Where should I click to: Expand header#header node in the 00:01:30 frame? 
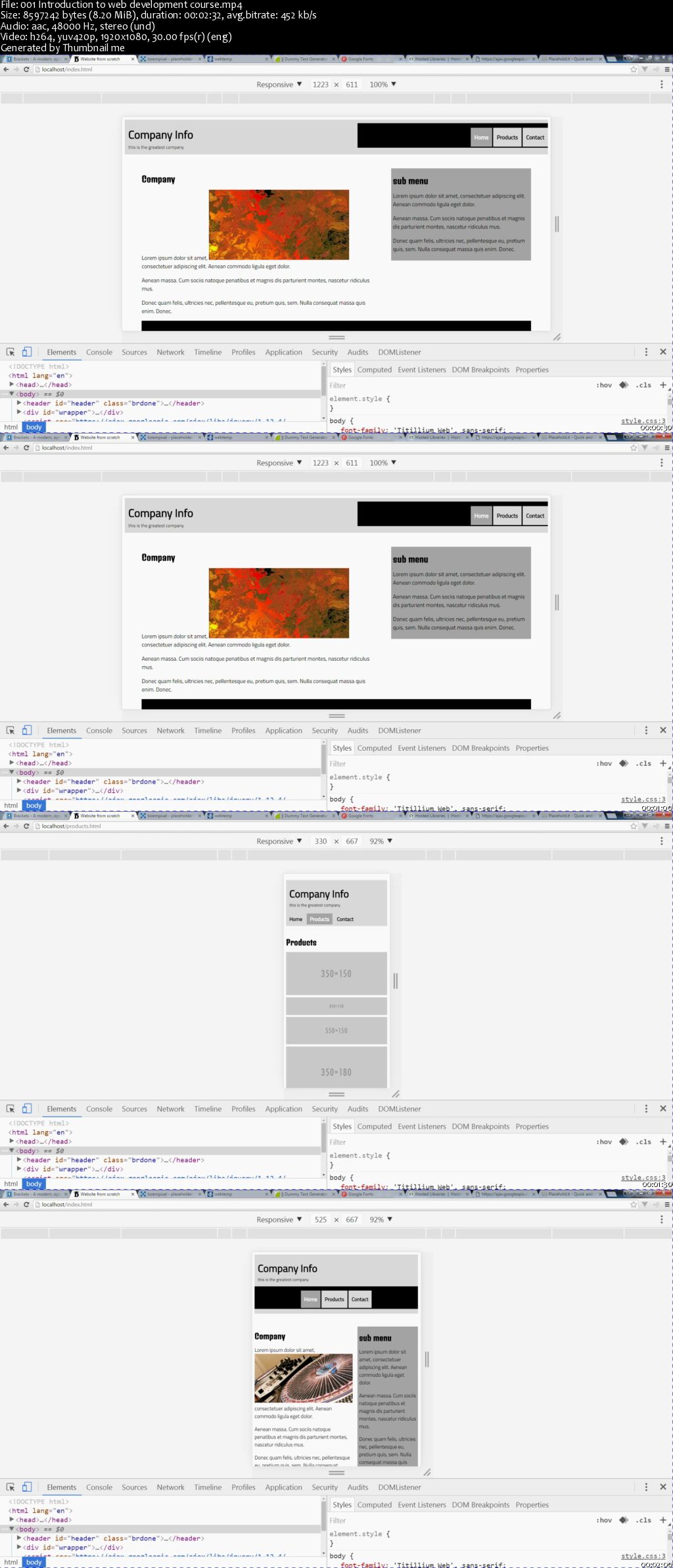pyautogui.click(x=19, y=1160)
